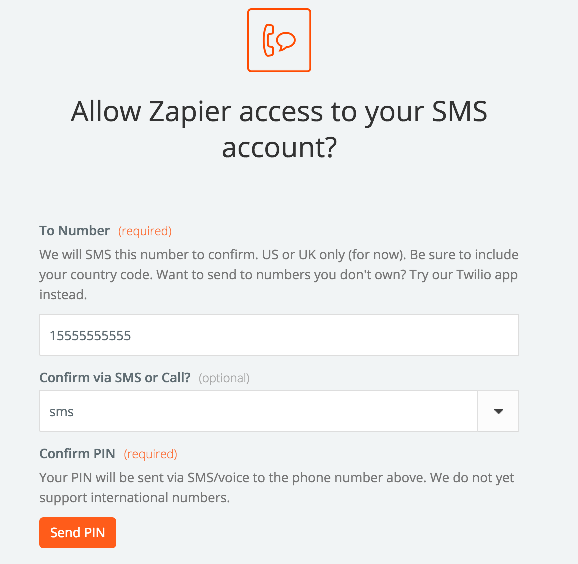Click the SMS app logo icon

279,40
